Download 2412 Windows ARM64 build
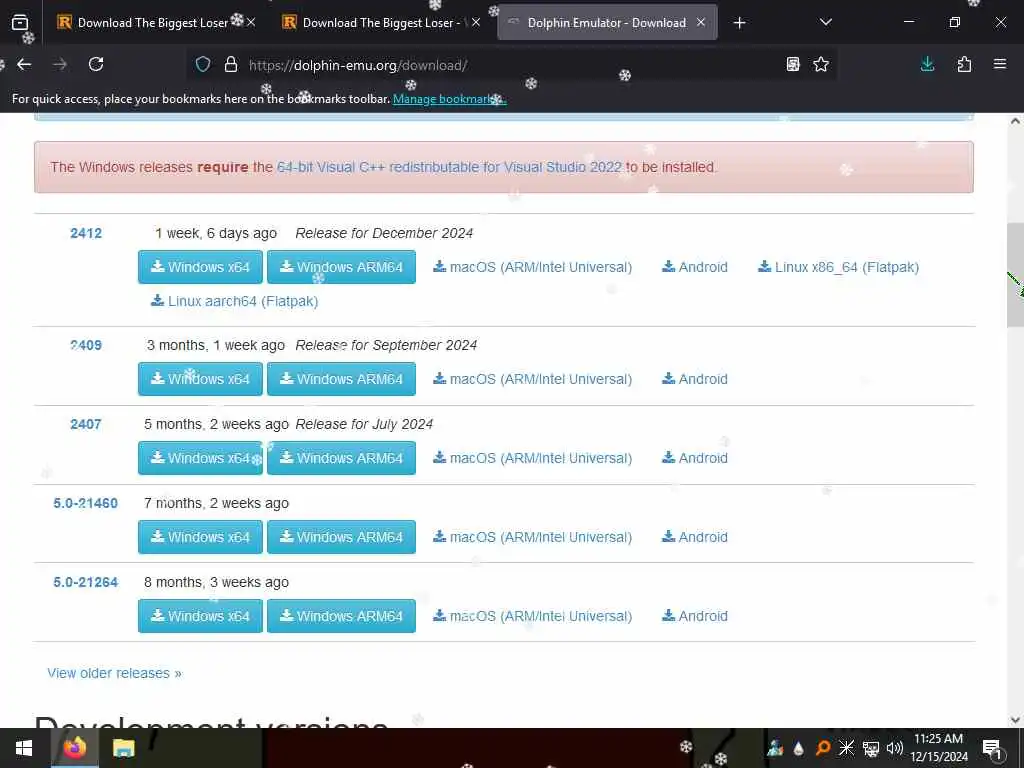The image size is (1024, 768). point(342,267)
